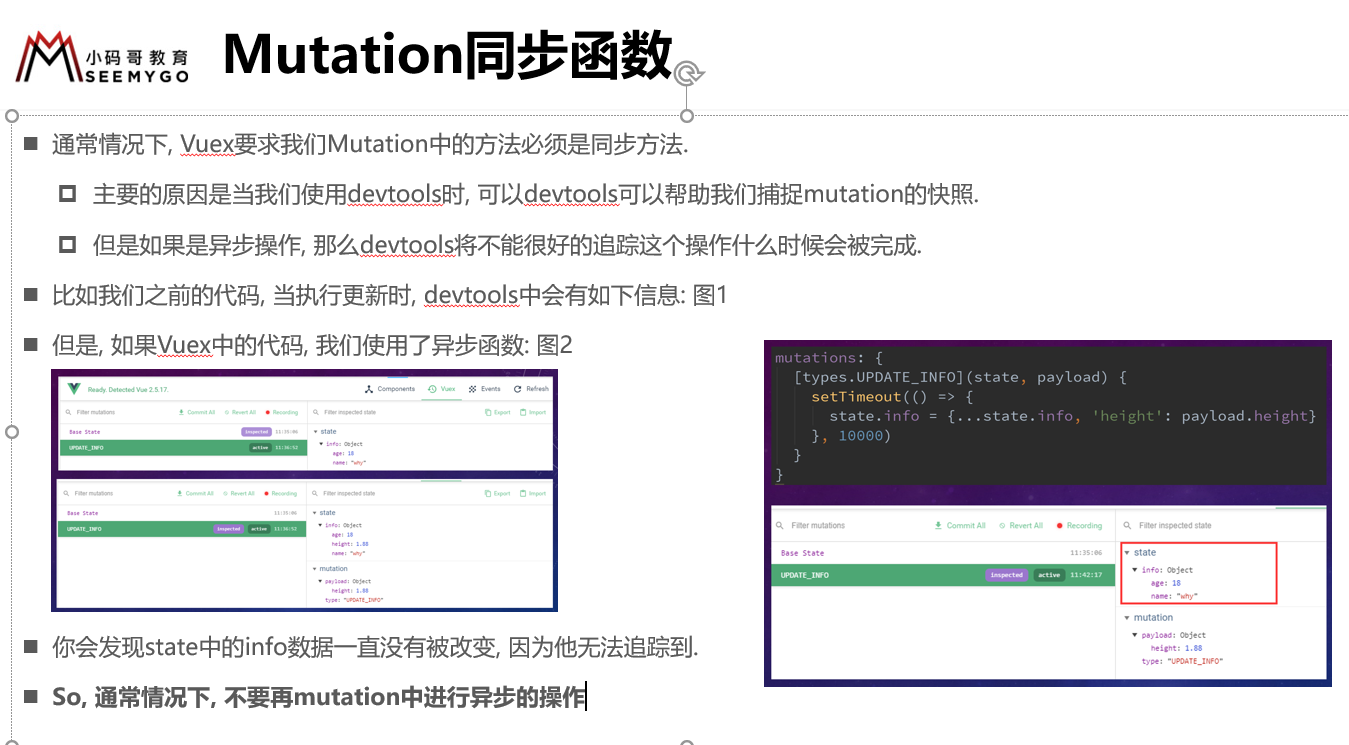This screenshot has width=1349, height=745.
Task: Click Revert All in the 11:42:17 devtools screenshot
Action: (1020, 525)
